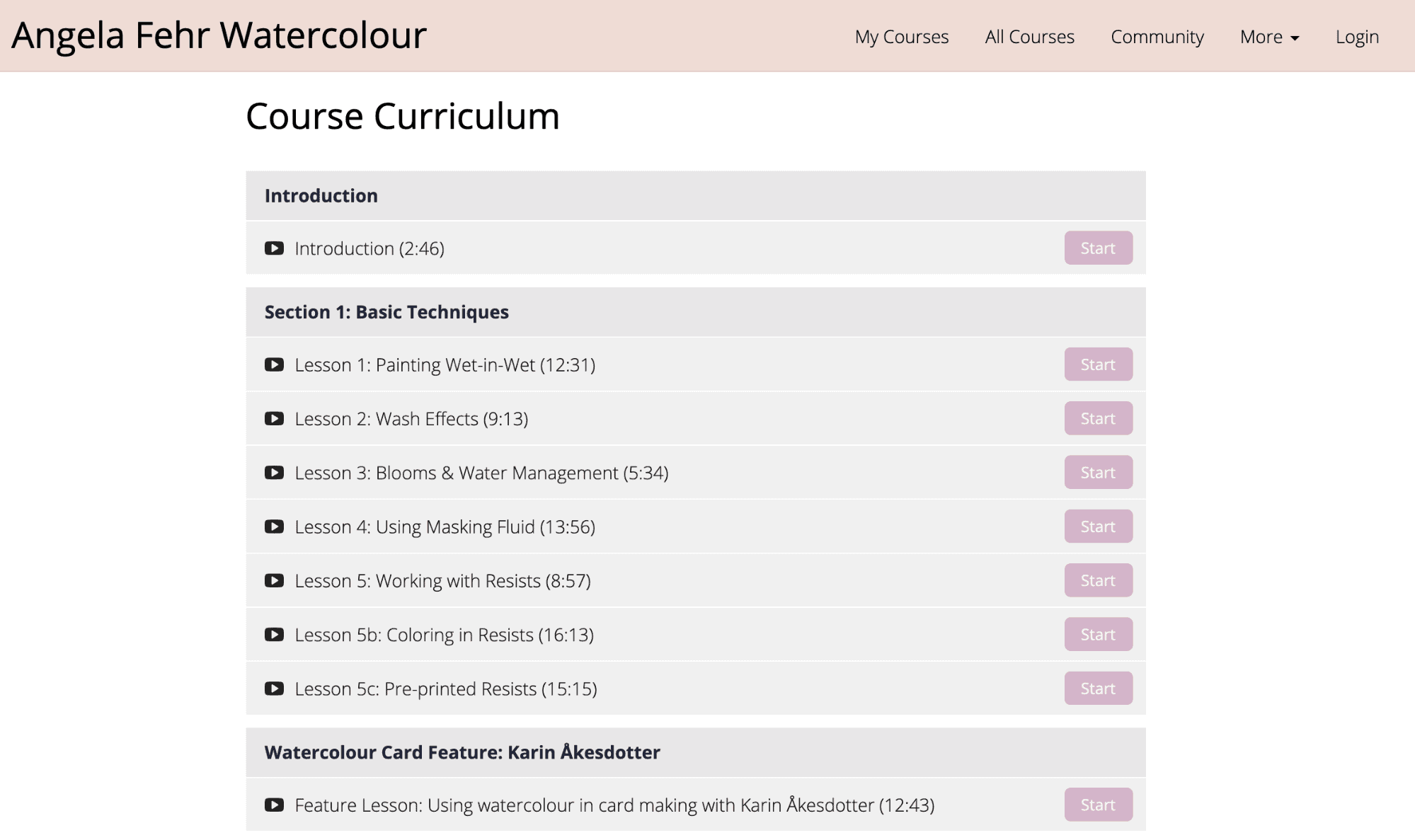Start Lesson 1: Painting Wet-in-Wet

[1098, 364]
